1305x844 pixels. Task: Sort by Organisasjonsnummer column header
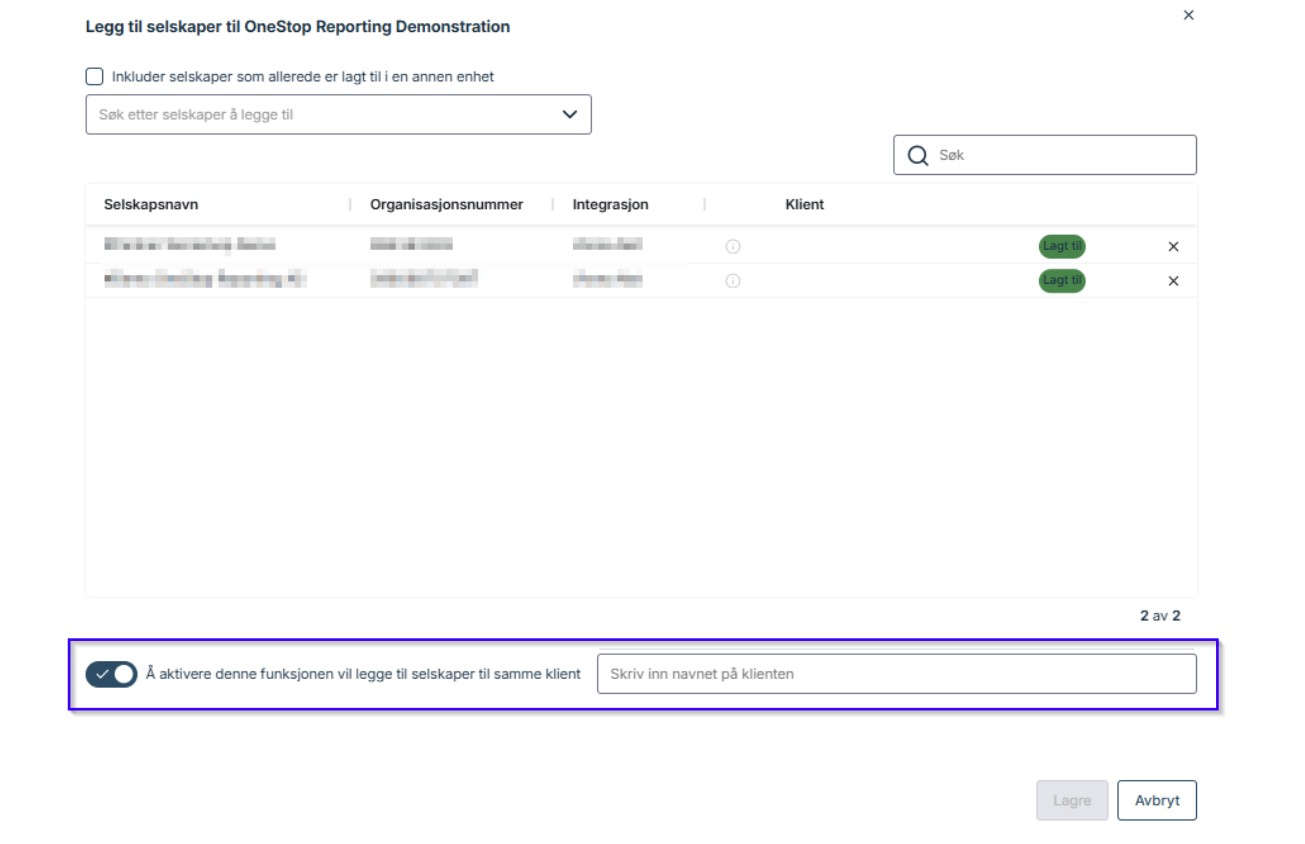pos(446,204)
